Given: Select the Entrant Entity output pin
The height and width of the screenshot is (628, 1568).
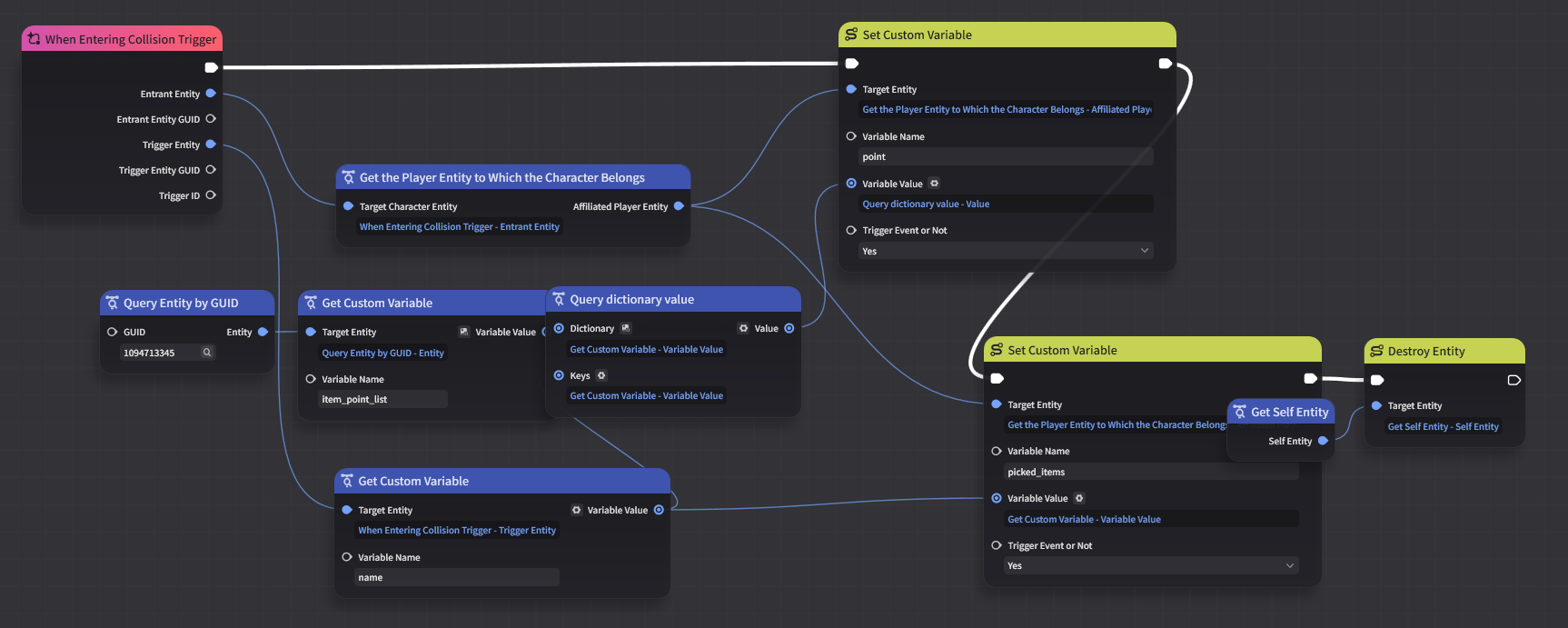Looking at the screenshot, I should (x=211, y=94).
